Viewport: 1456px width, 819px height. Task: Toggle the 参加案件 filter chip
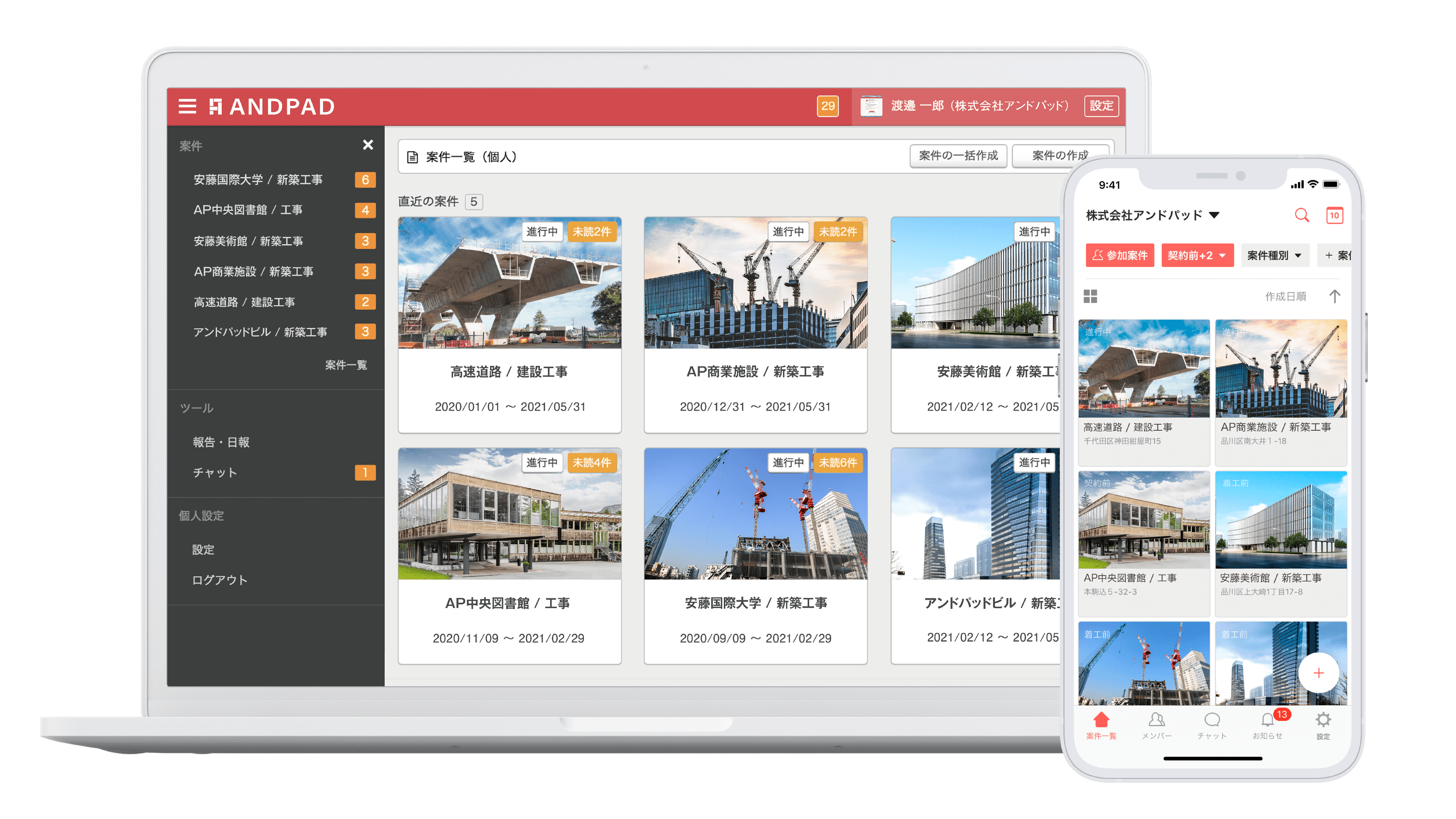point(1120,255)
